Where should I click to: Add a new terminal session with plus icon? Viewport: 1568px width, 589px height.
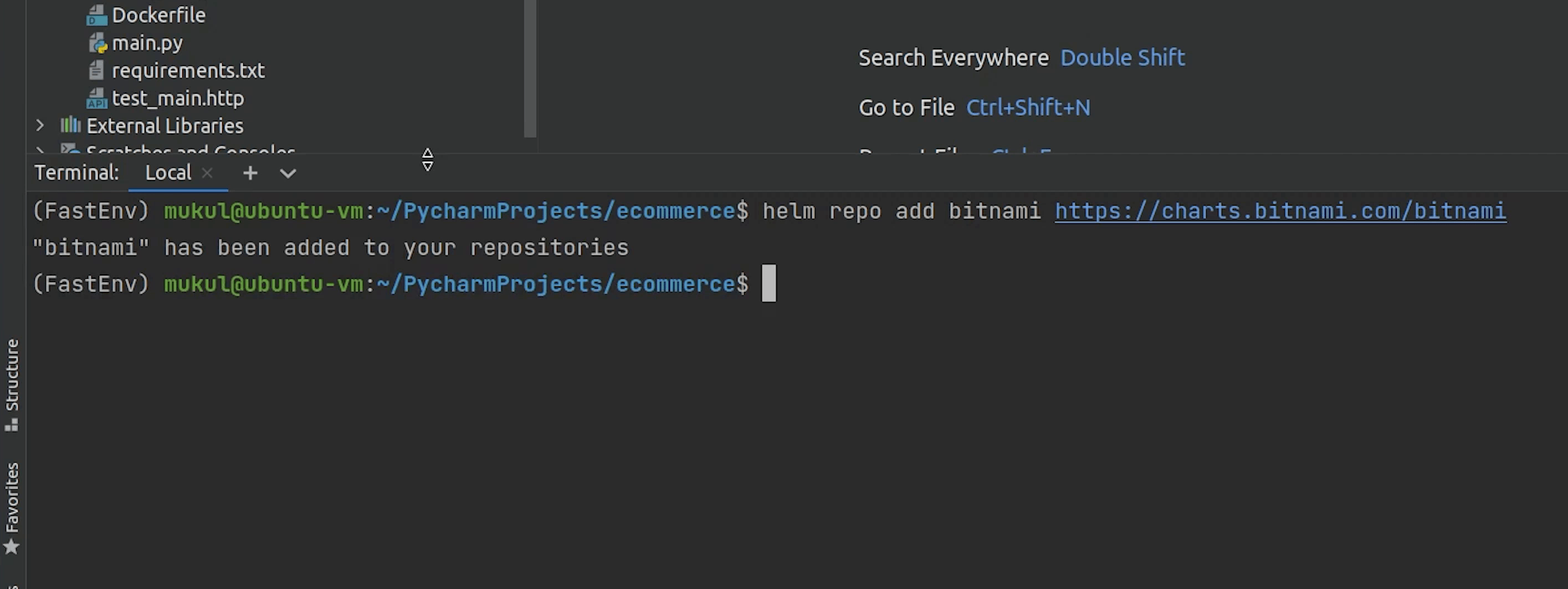250,173
